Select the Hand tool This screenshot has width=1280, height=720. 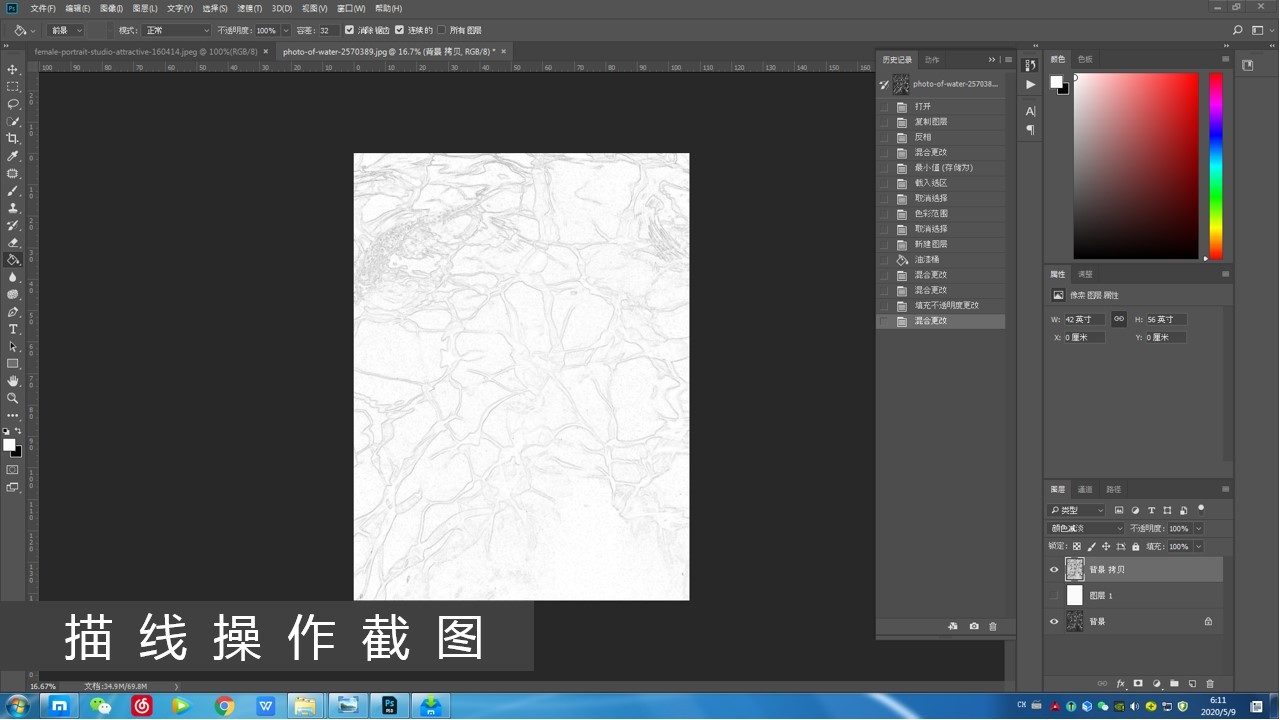[x=13, y=381]
